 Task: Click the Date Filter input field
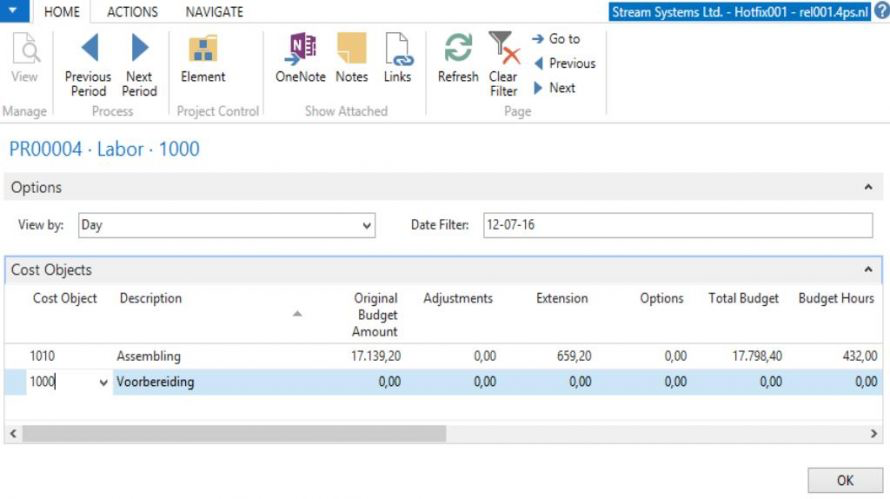[x=677, y=225]
